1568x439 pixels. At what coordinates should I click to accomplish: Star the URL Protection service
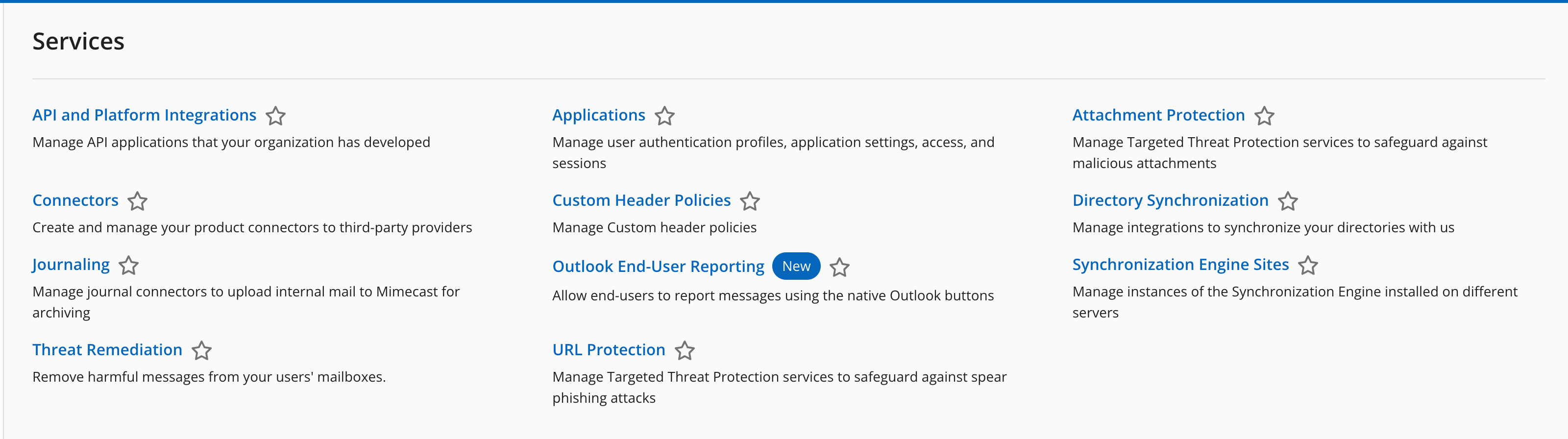[685, 351]
